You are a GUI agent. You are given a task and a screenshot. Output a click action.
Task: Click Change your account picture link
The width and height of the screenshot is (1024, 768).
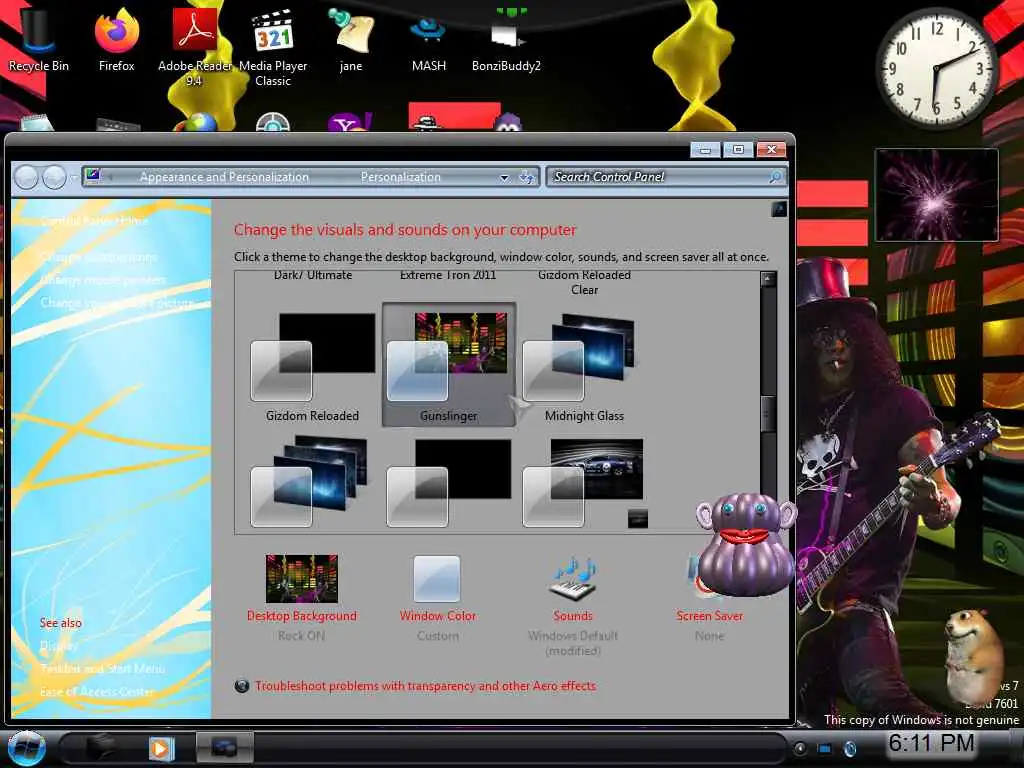tap(118, 302)
